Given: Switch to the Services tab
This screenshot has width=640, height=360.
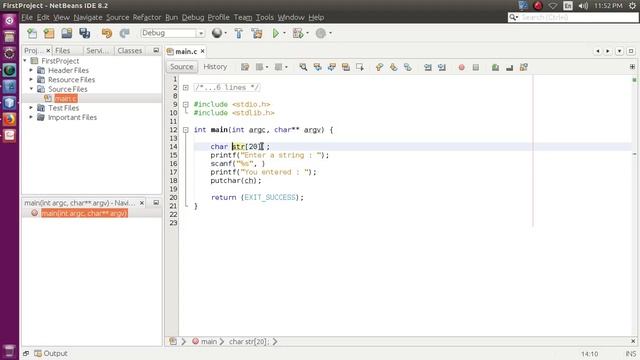Looking at the screenshot, I should click(x=97, y=51).
